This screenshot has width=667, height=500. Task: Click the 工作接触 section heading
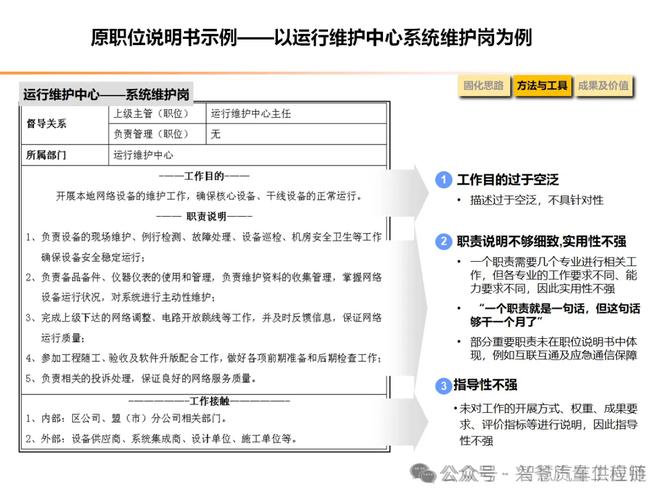tap(209, 401)
